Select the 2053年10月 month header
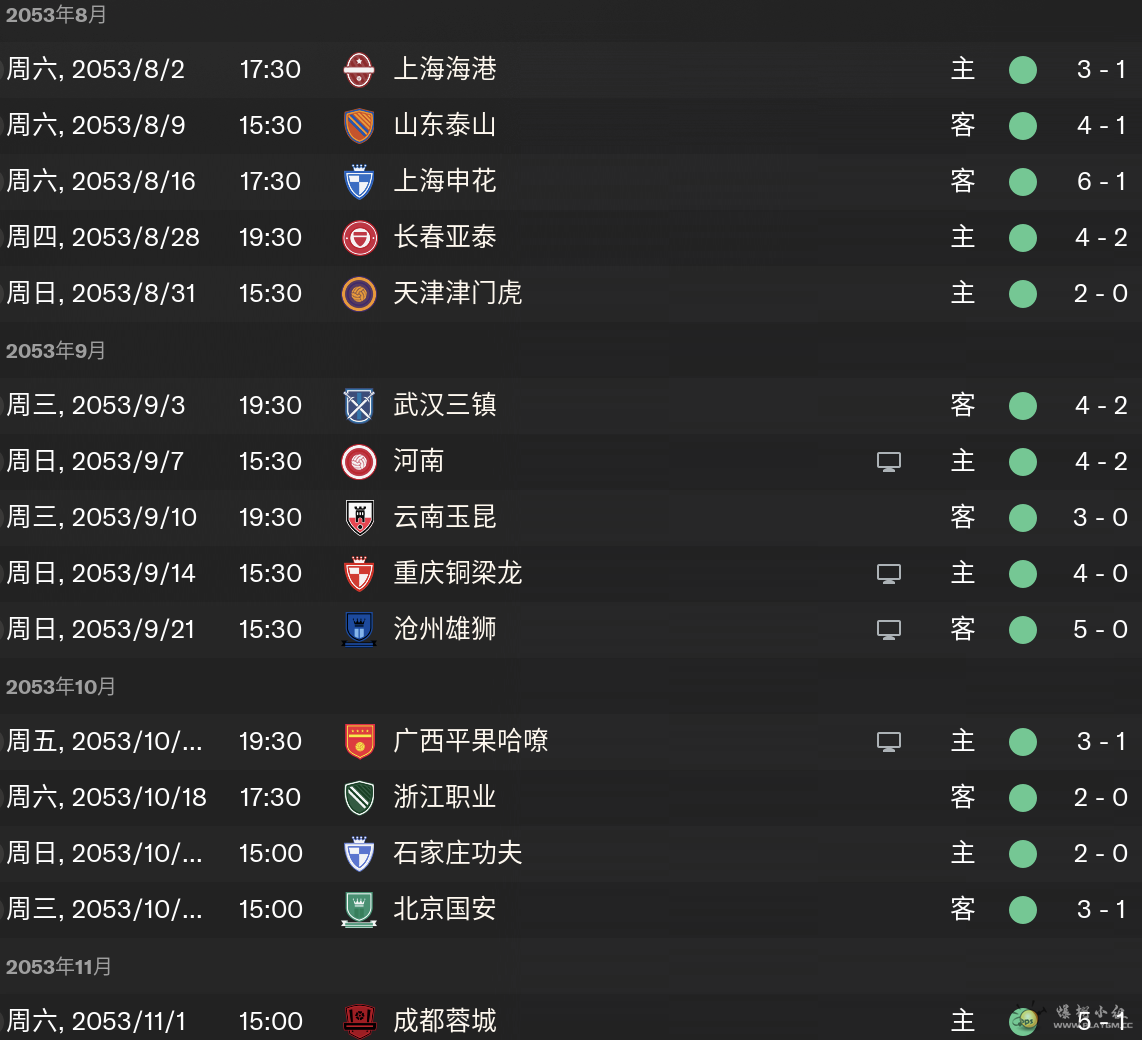Image resolution: width=1142 pixels, height=1040 pixels. 60,686
